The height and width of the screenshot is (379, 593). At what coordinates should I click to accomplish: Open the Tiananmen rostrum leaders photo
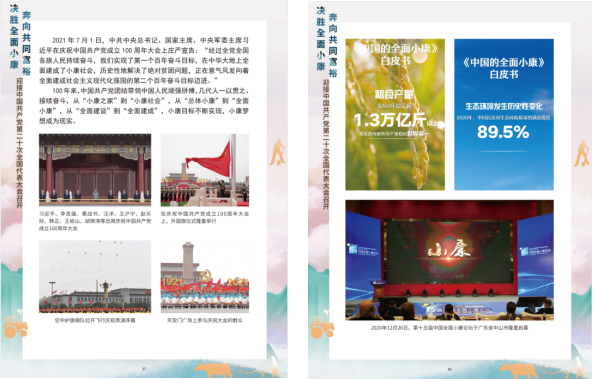95,170
